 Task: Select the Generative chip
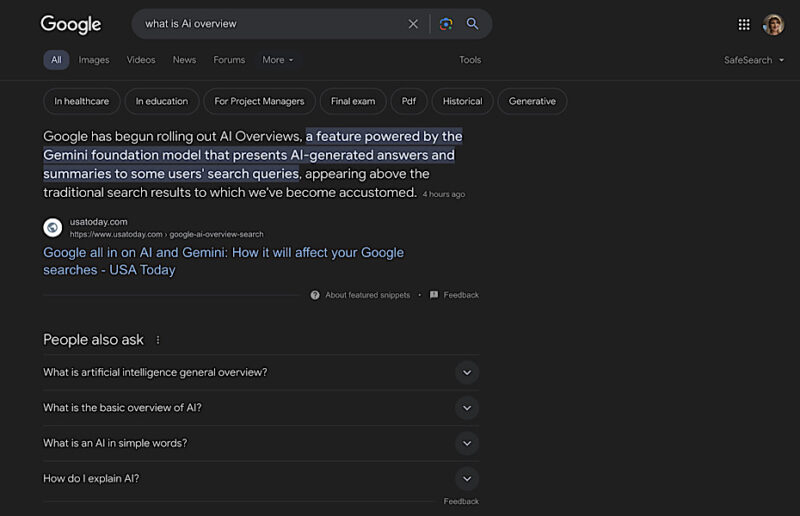click(x=532, y=101)
